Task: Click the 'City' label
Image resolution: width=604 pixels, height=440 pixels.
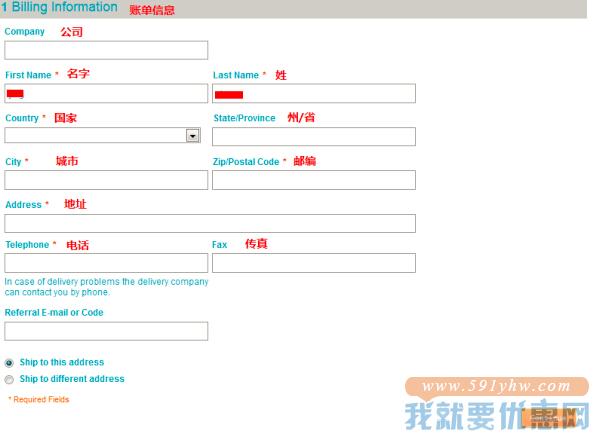Action: [x=13, y=162]
